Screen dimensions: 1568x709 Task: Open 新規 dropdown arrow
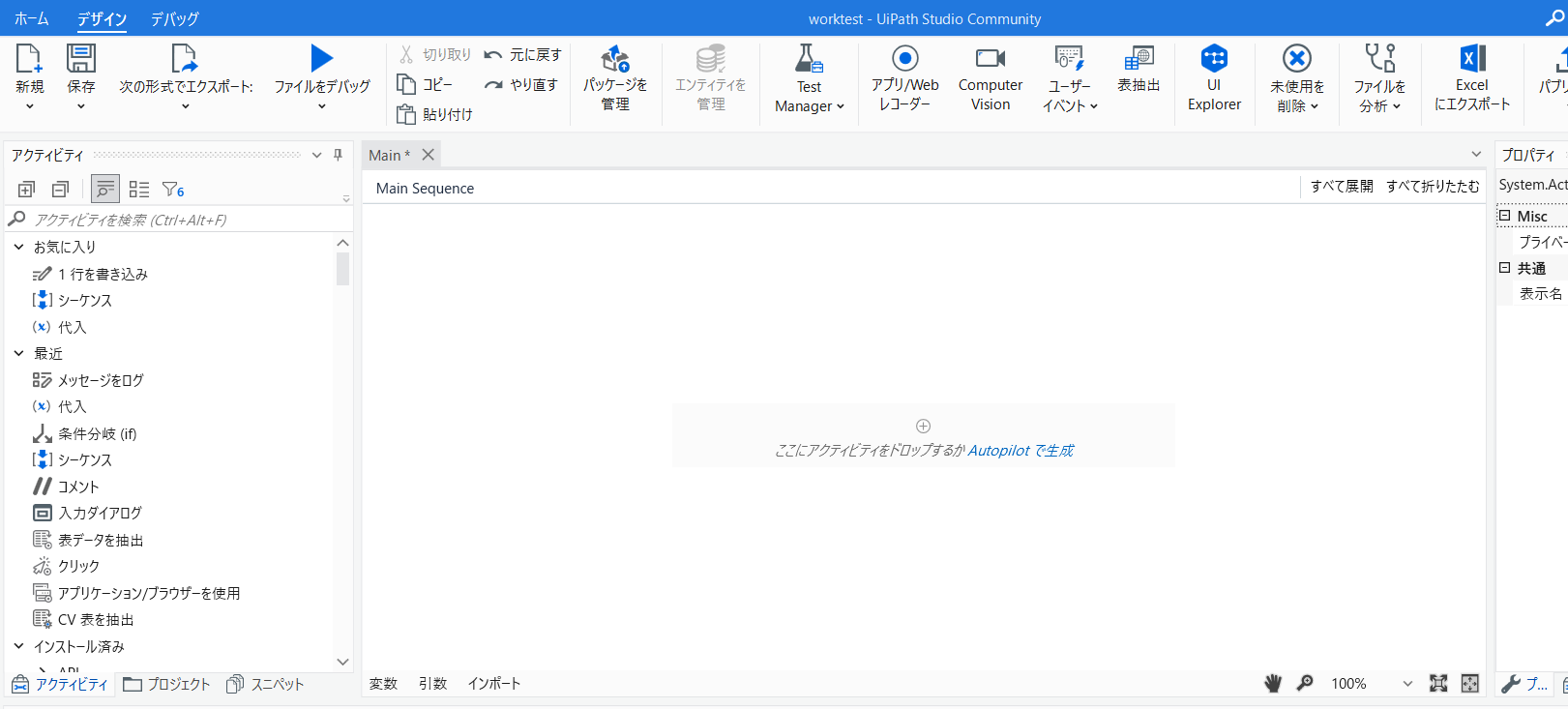point(30,106)
